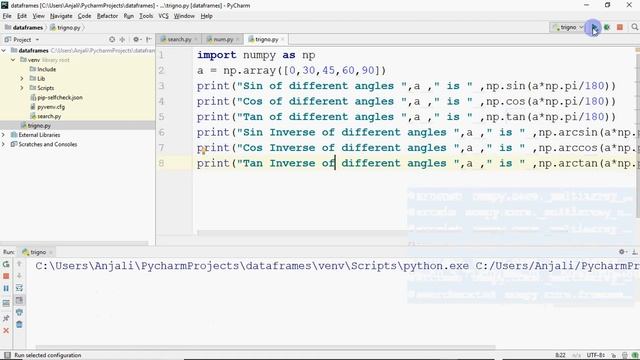Go up the stack trace in the Run panel
Viewport: 640px width, 360px height.
(19, 264)
